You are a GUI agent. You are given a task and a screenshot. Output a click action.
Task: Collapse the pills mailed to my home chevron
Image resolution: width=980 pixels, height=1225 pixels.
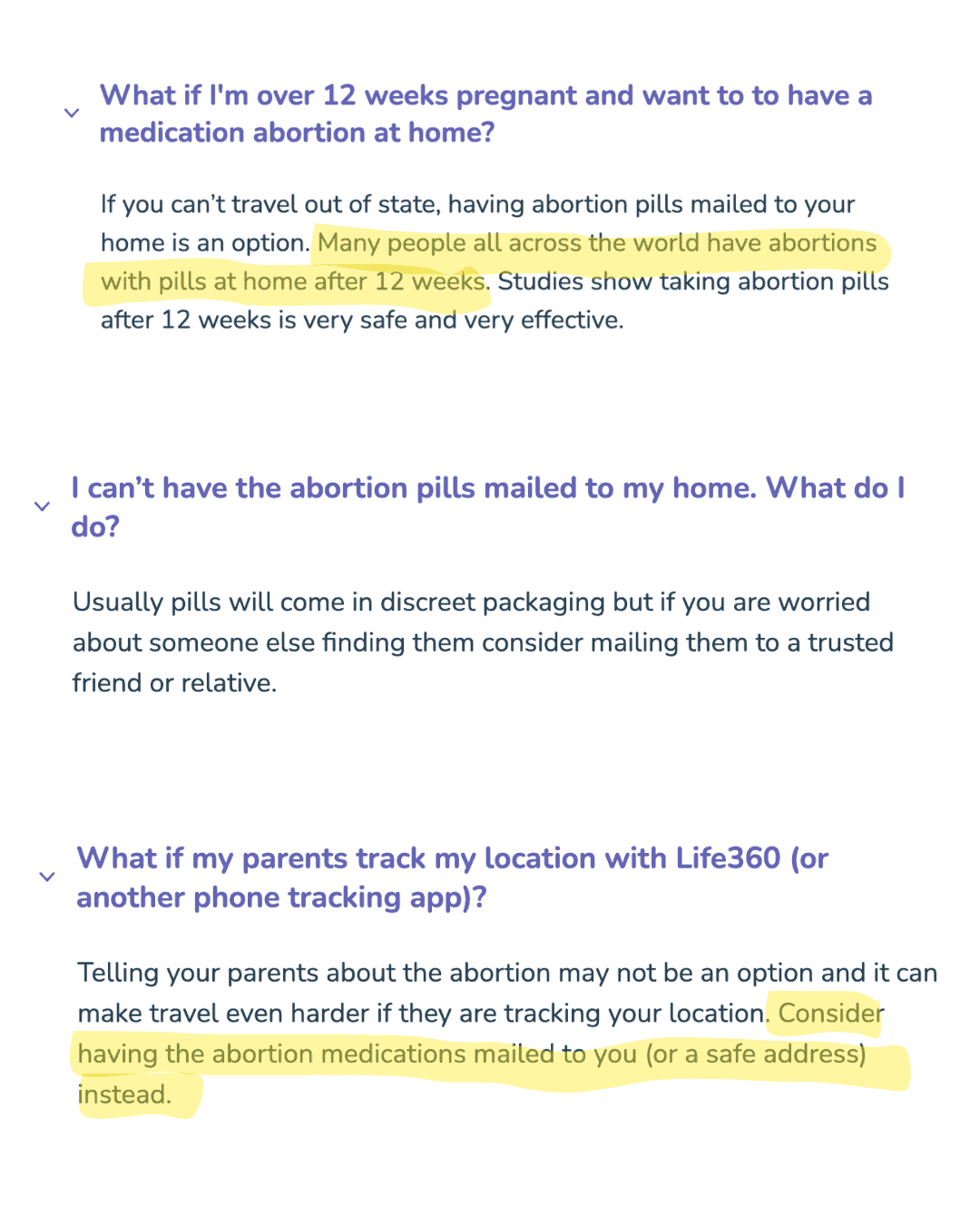(42, 506)
